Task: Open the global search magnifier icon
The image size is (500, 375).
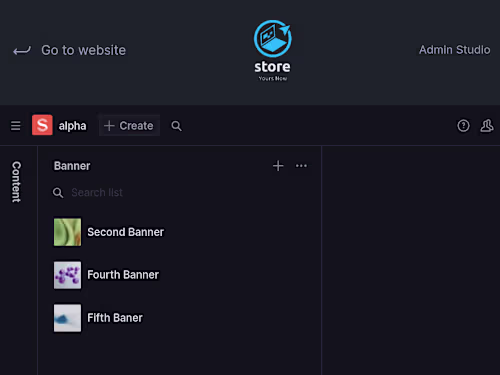Action: coord(176,126)
